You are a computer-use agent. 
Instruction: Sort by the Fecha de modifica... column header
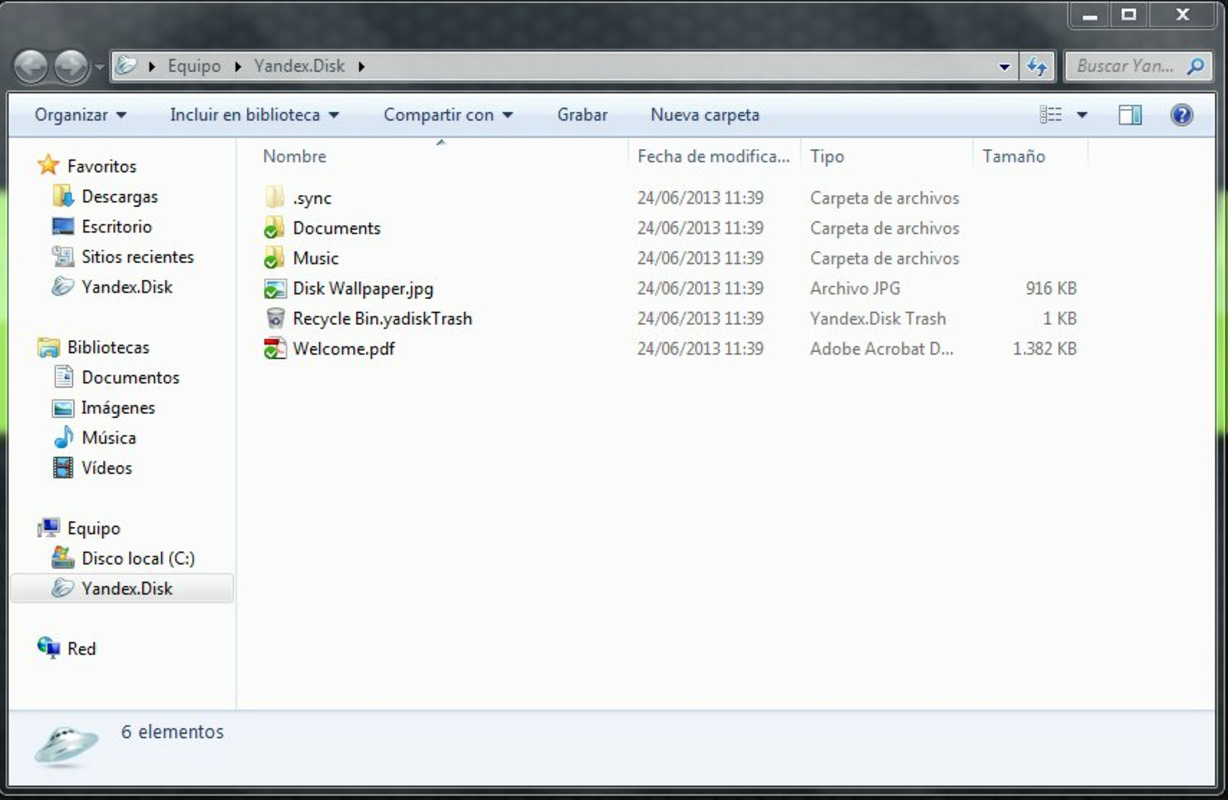715,156
